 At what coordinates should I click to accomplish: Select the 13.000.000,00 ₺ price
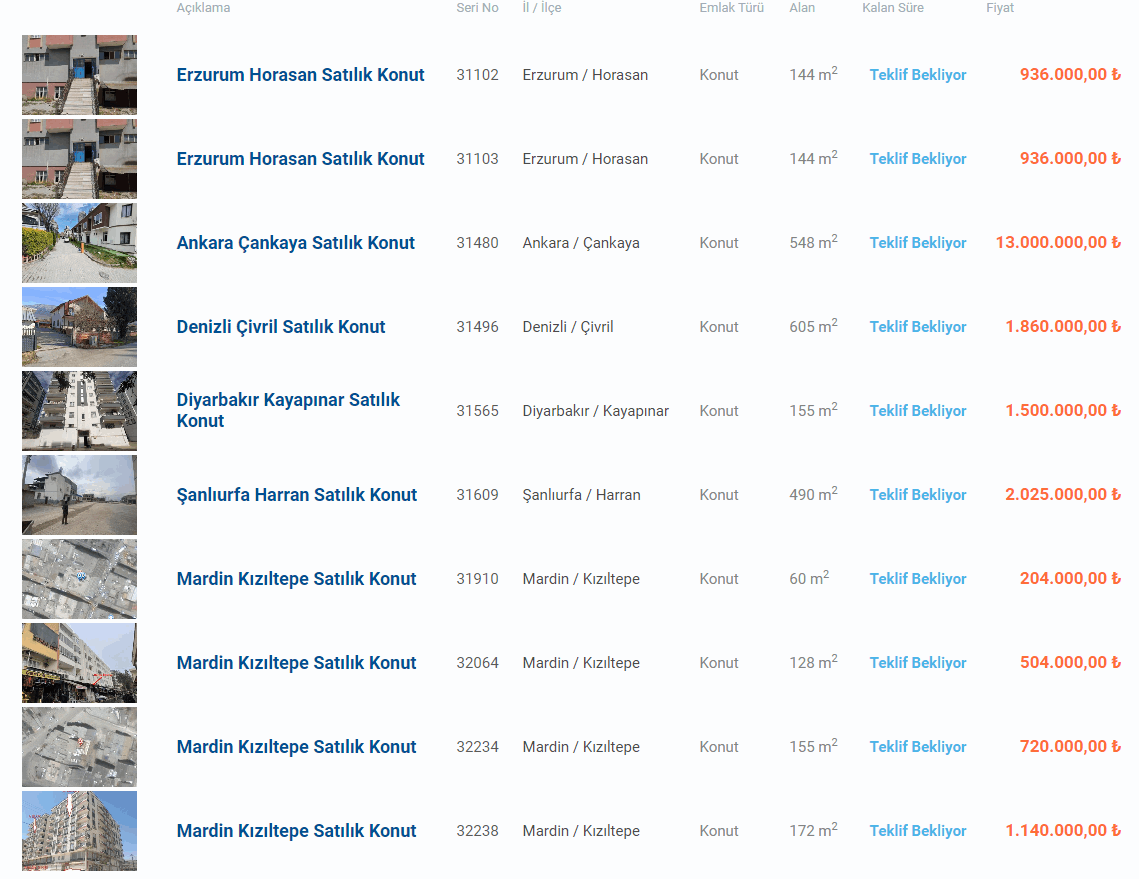click(x=1057, y=243)
